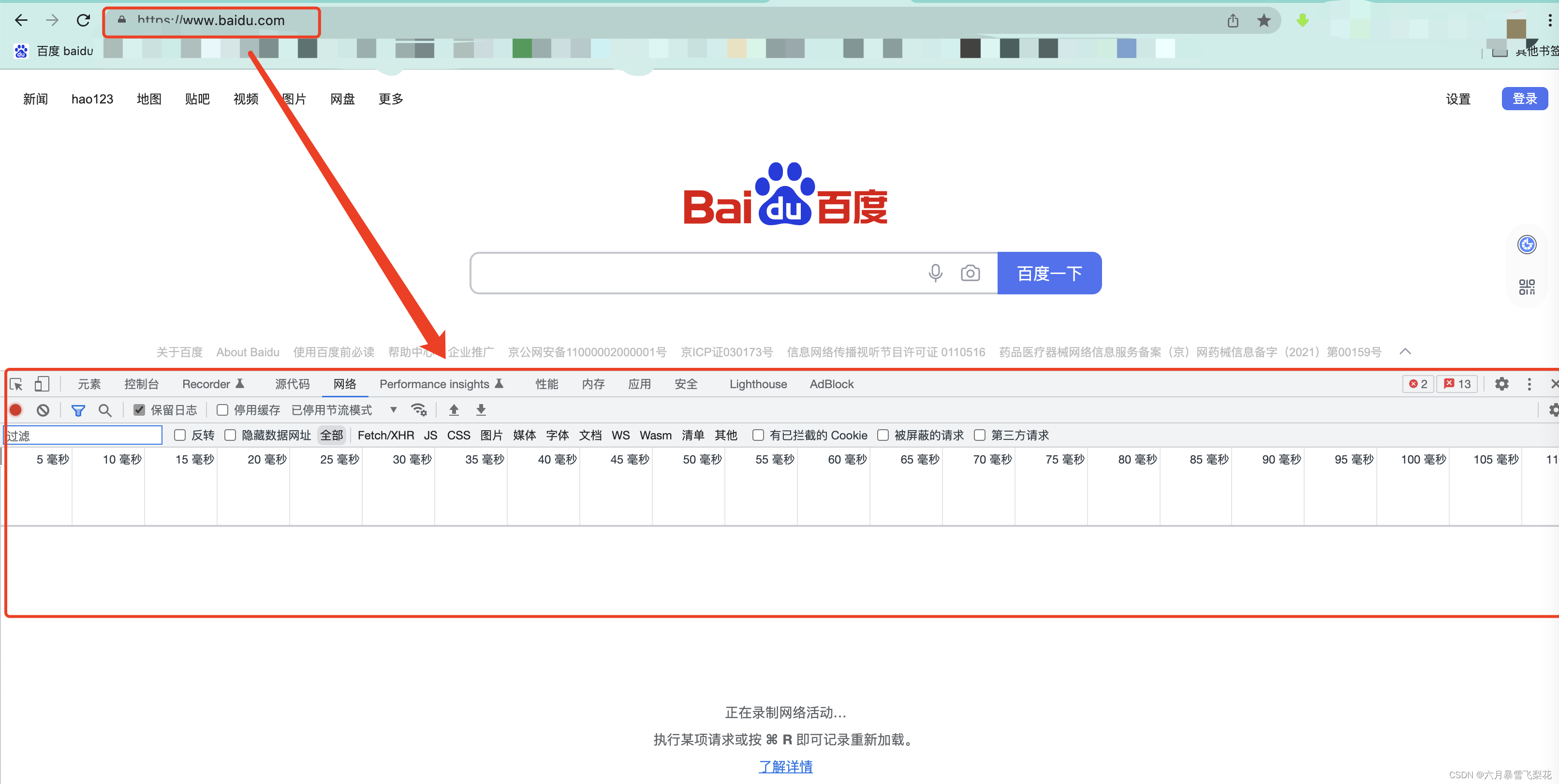Viewport: 1559px width, 784px height.
Task: Stop recording network log red button
Action: click(16, 410)
